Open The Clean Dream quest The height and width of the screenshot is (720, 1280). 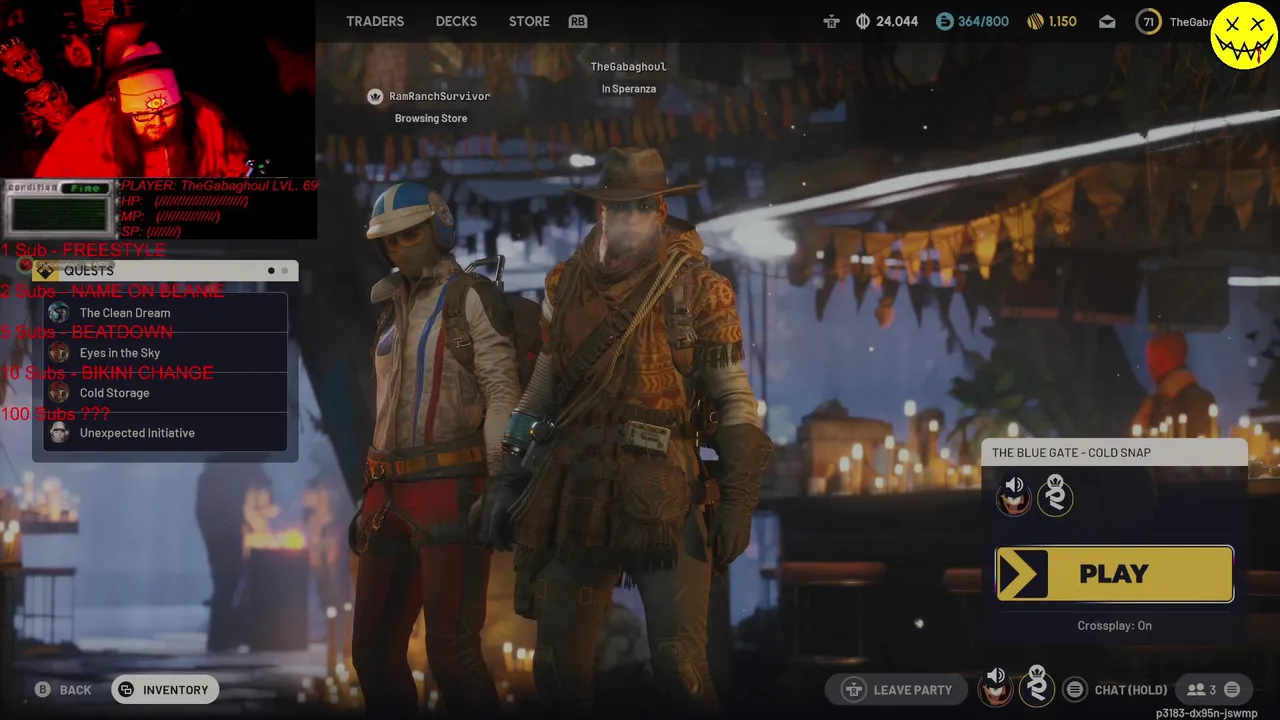[x=166, y=313]
